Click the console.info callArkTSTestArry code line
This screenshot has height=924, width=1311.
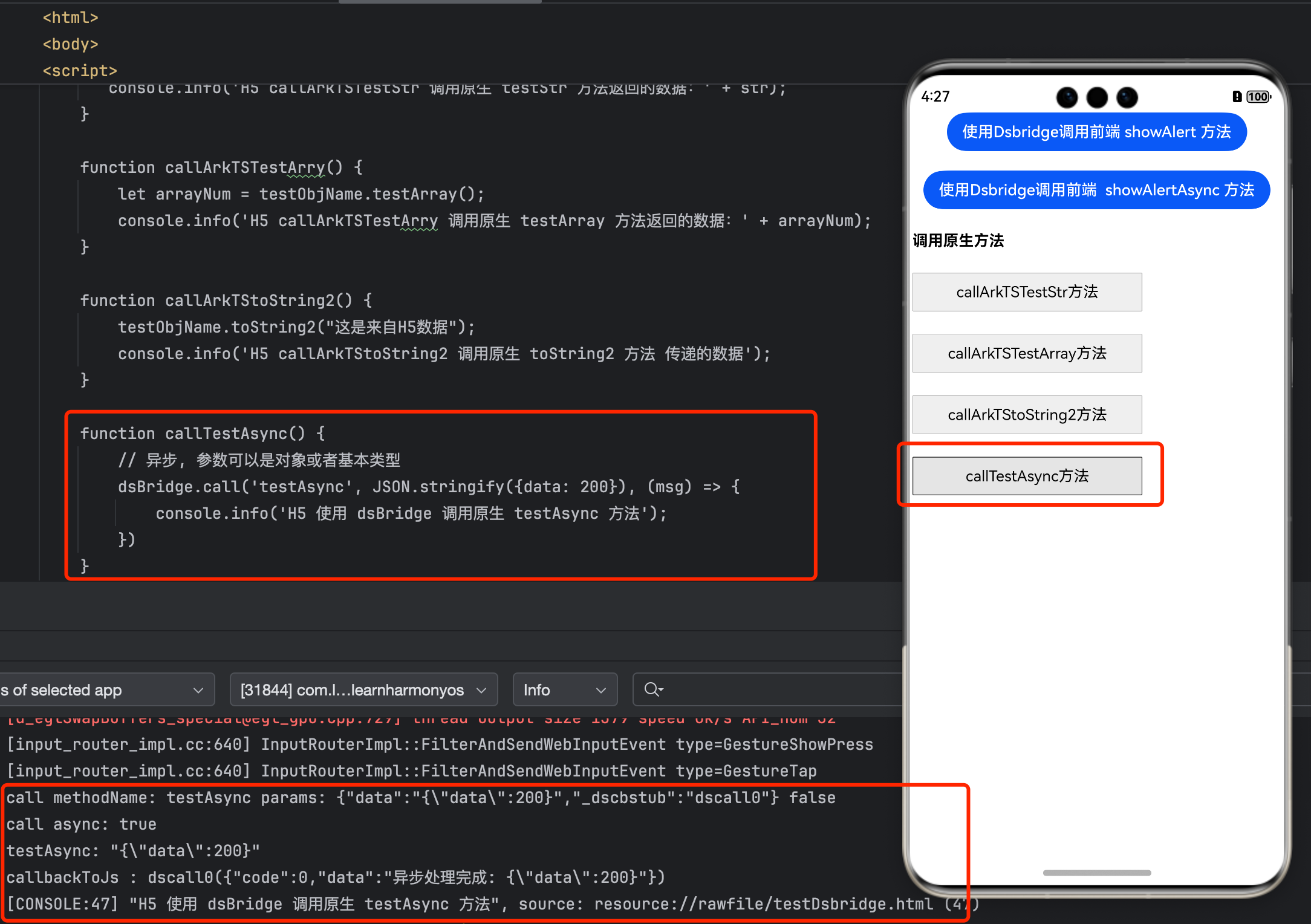(495, 221)
